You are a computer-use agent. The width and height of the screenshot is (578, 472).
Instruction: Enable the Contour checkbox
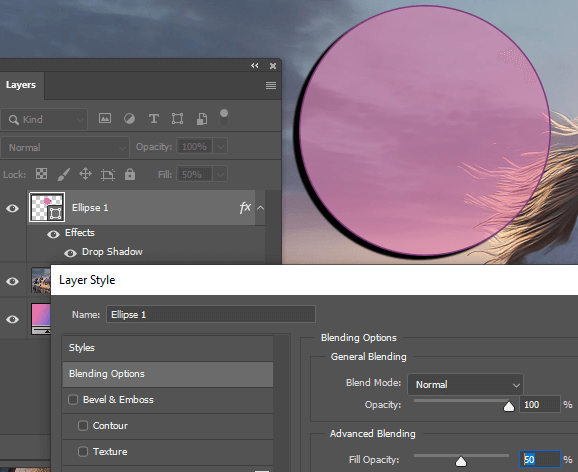[x=83, y=426]
